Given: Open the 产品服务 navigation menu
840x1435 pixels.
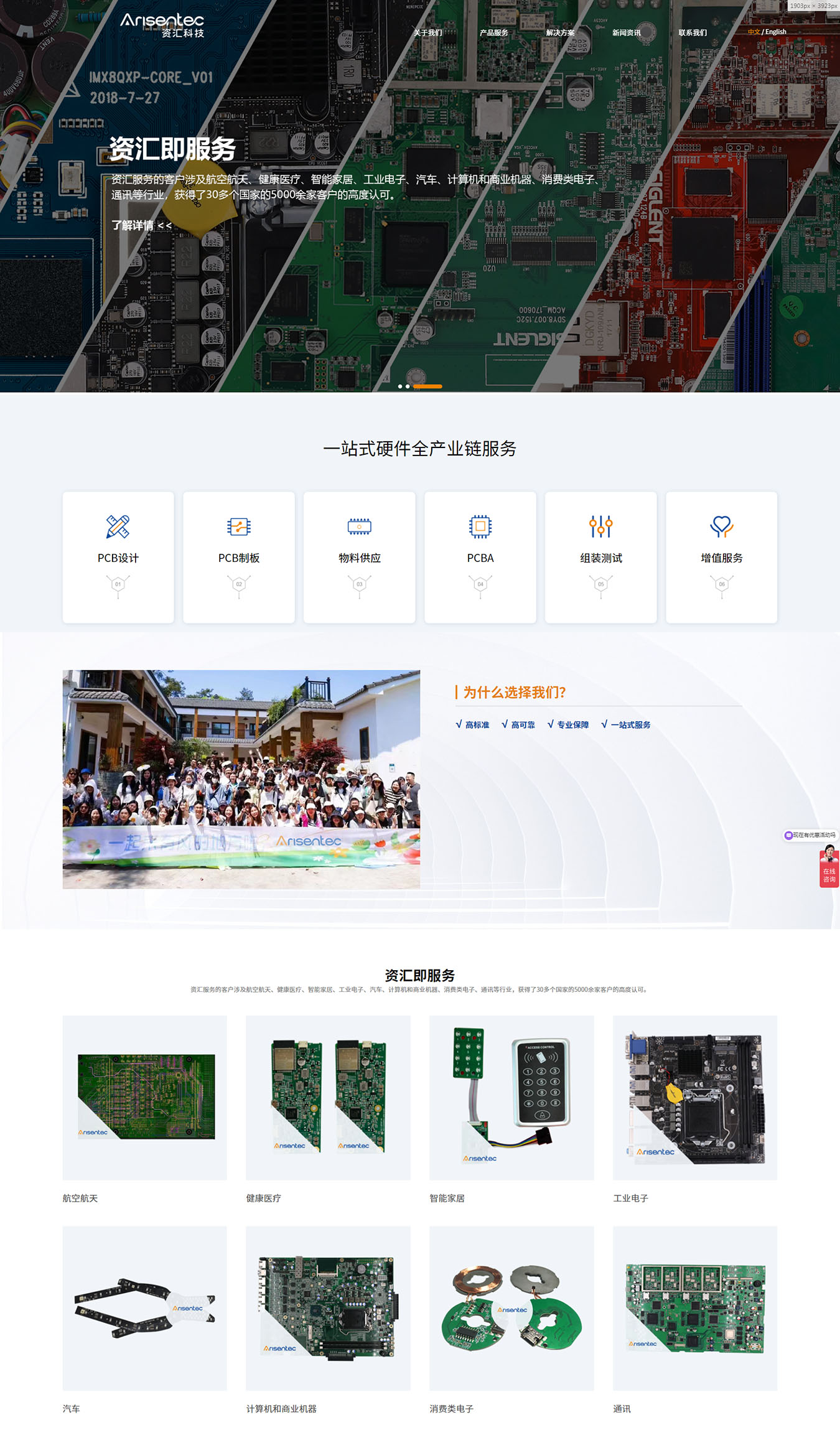Looking at the screenshot, I should [493, 32].
